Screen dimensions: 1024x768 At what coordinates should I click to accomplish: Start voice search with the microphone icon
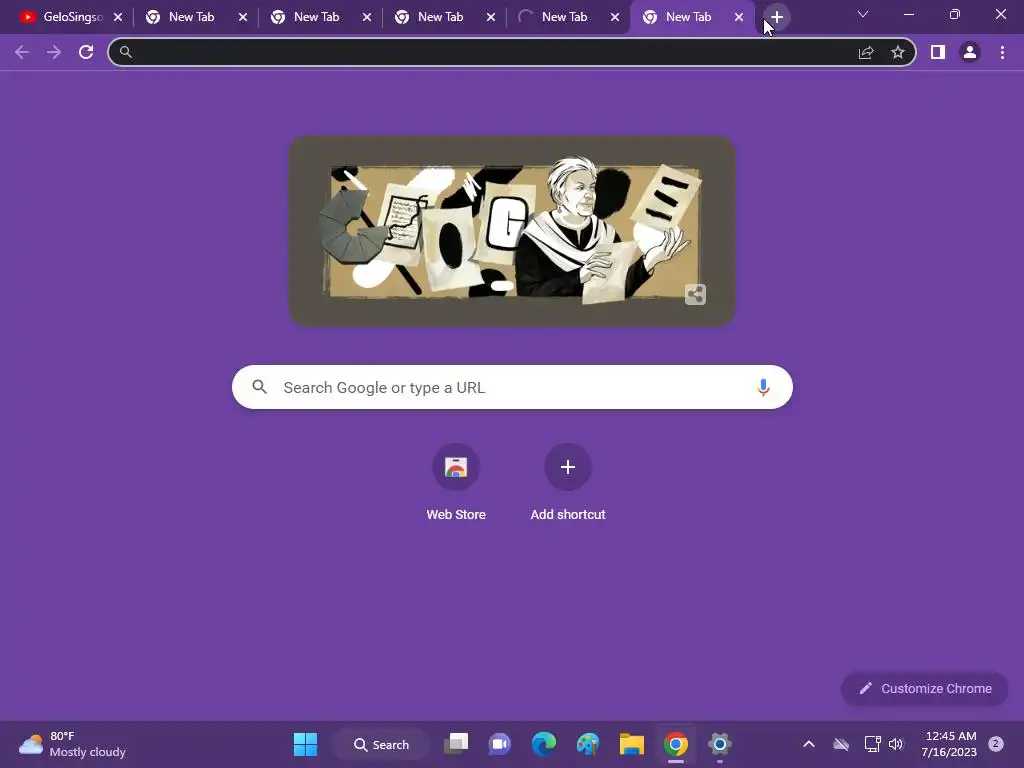(x=763, y=387)
